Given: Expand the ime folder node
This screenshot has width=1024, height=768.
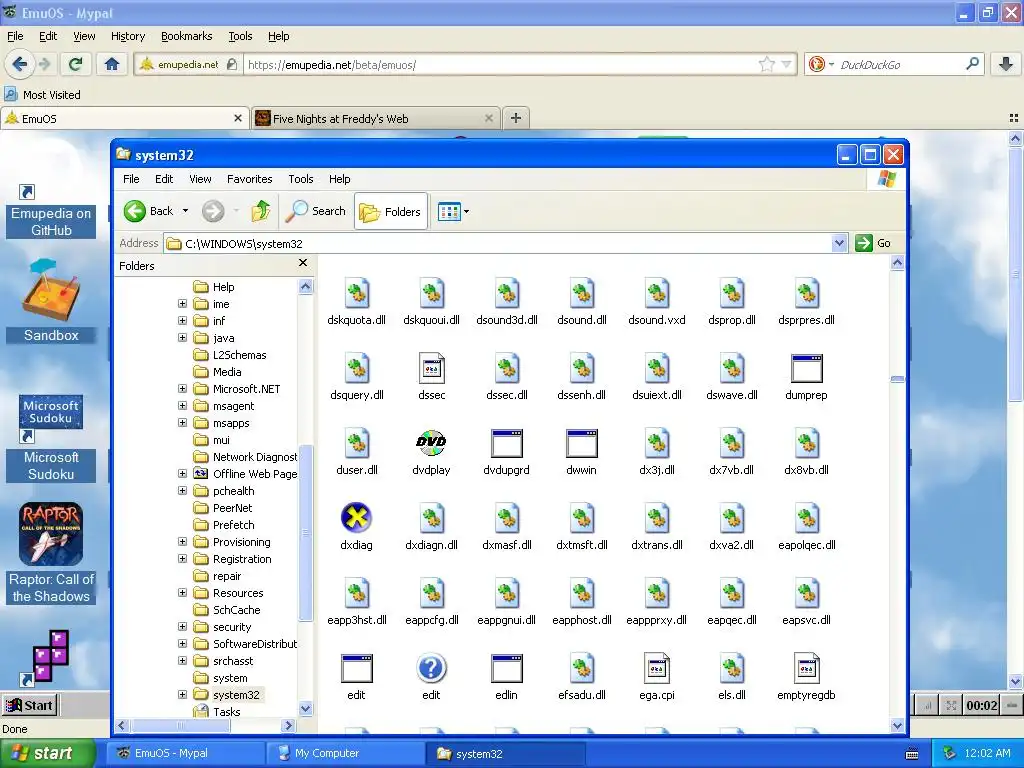Looking at the screenshot, I should (x=182, y=304).
